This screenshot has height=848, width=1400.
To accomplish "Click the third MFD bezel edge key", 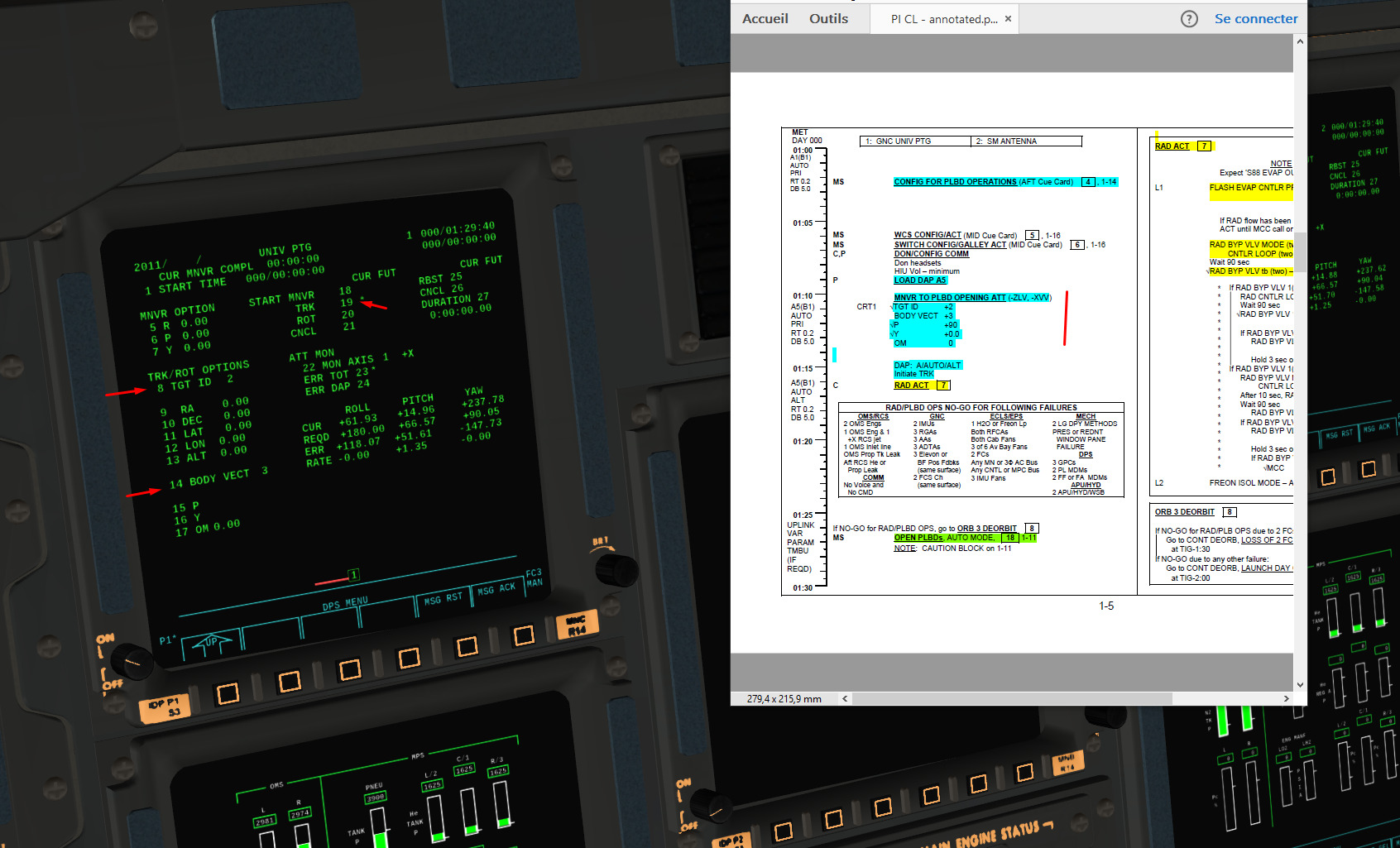I will click(x=350, y=669).
